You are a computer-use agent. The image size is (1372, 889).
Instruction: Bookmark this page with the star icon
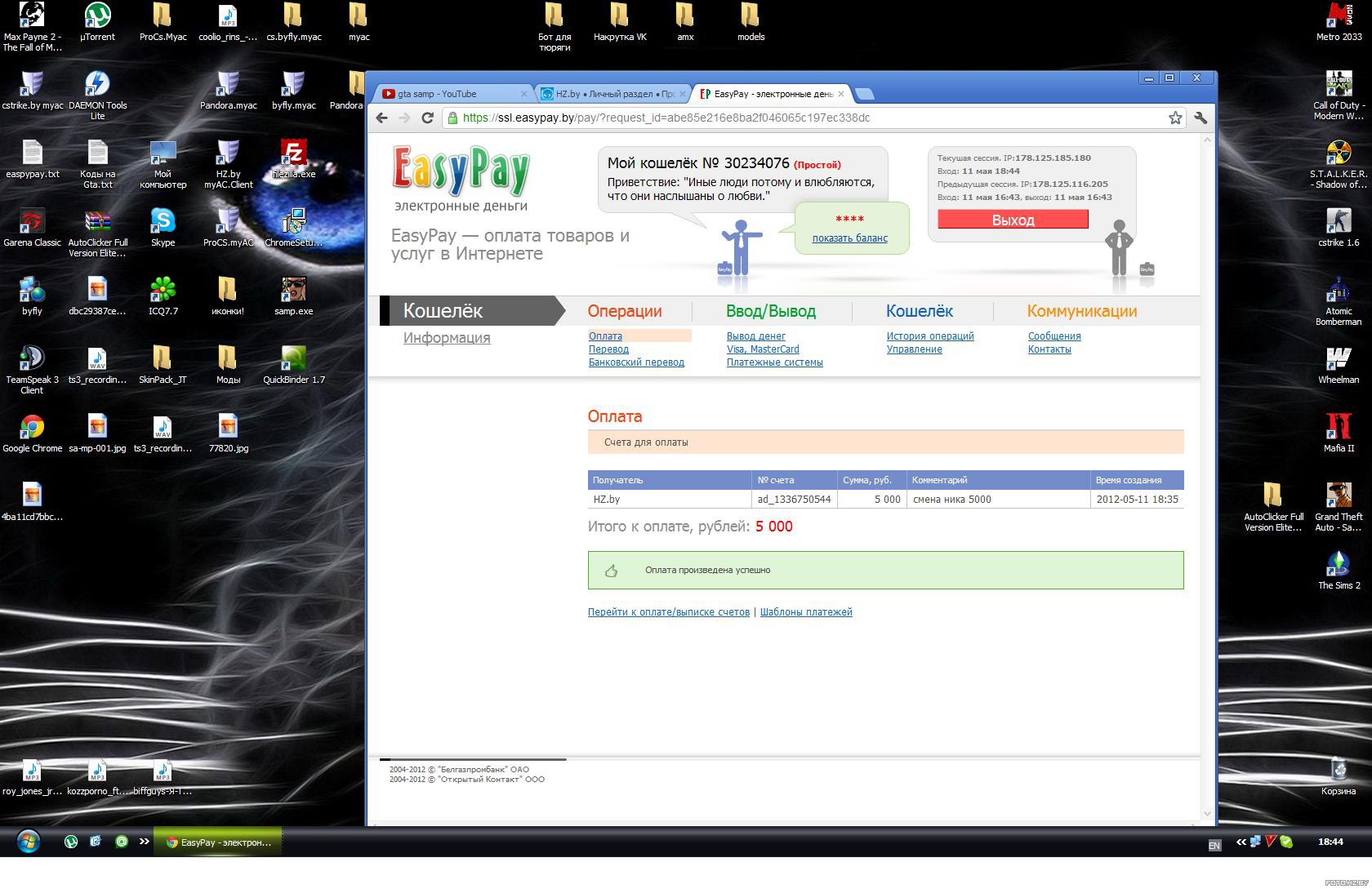click(1174, 118)
